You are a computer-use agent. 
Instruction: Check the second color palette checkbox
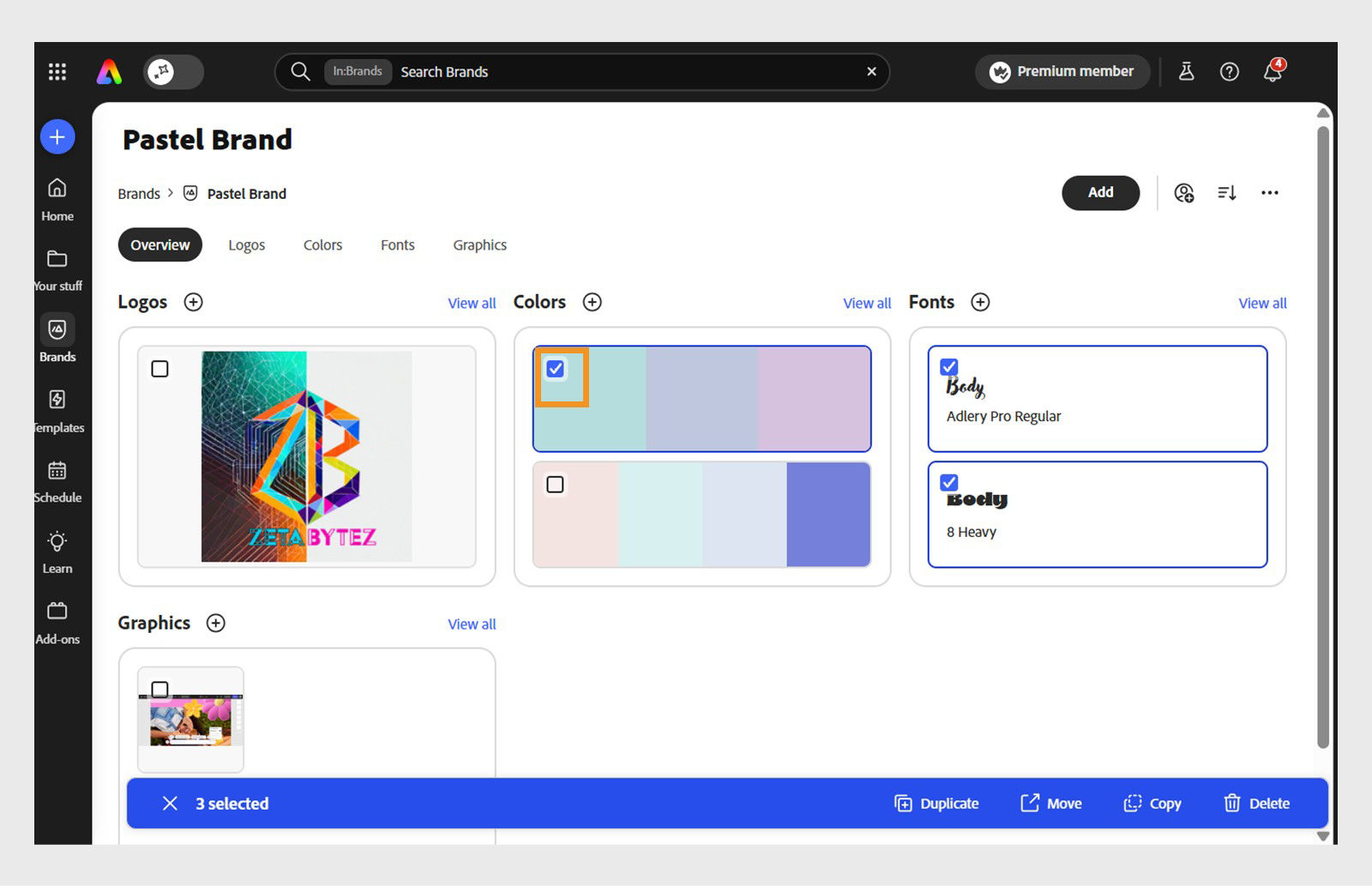pos(556,485)
